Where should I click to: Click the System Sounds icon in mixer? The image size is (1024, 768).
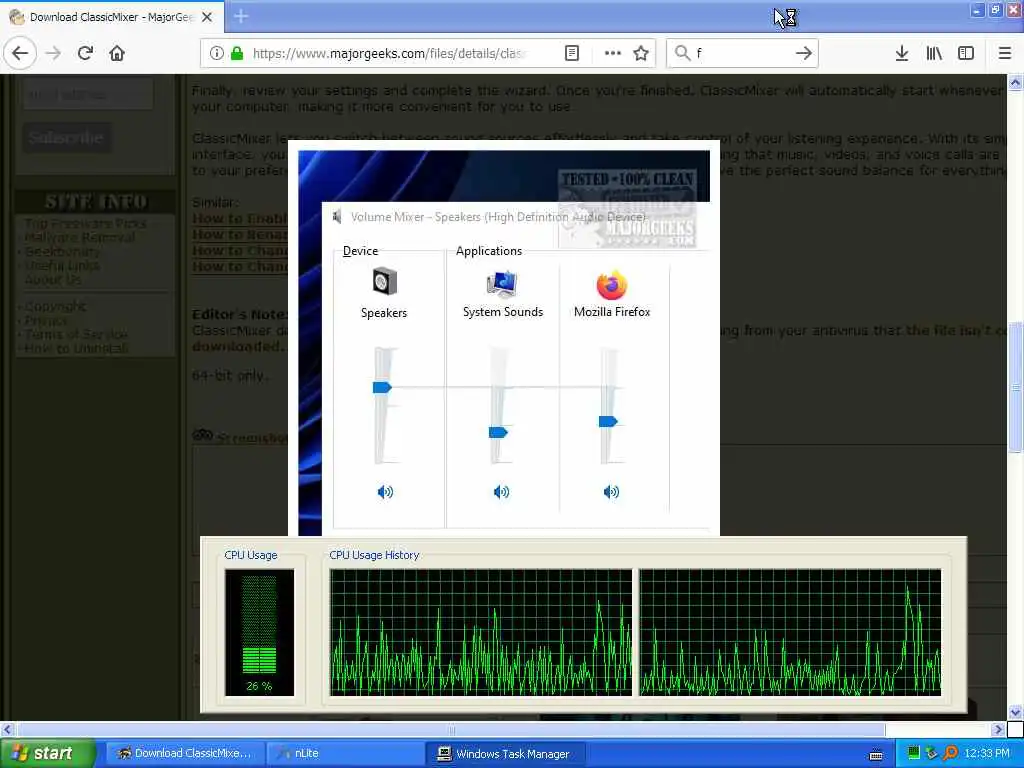pyautogui.click(x=502, y=283)
